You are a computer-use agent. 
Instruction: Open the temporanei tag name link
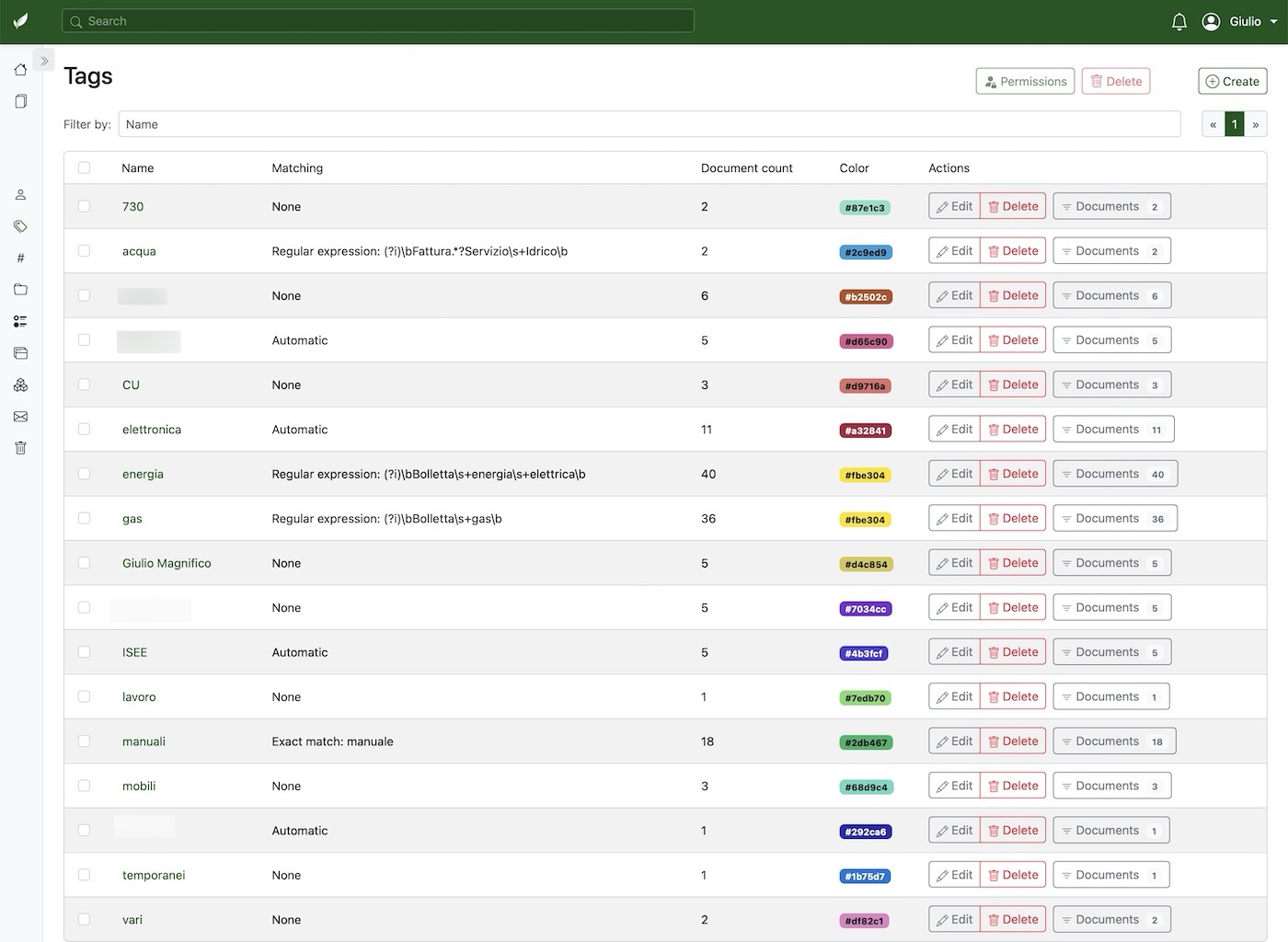pyautogui.click(x=154, y=875)
